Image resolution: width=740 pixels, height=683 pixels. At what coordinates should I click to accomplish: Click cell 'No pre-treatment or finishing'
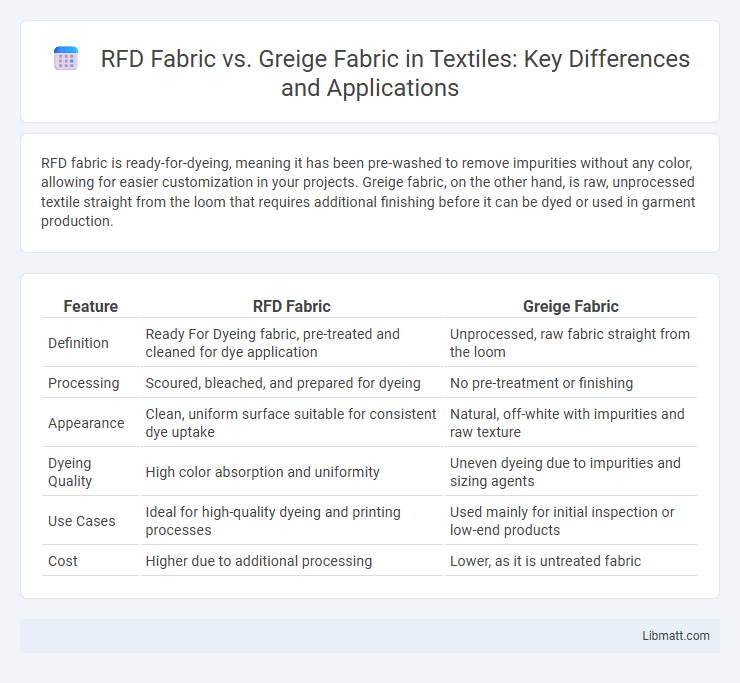[571, 383]
